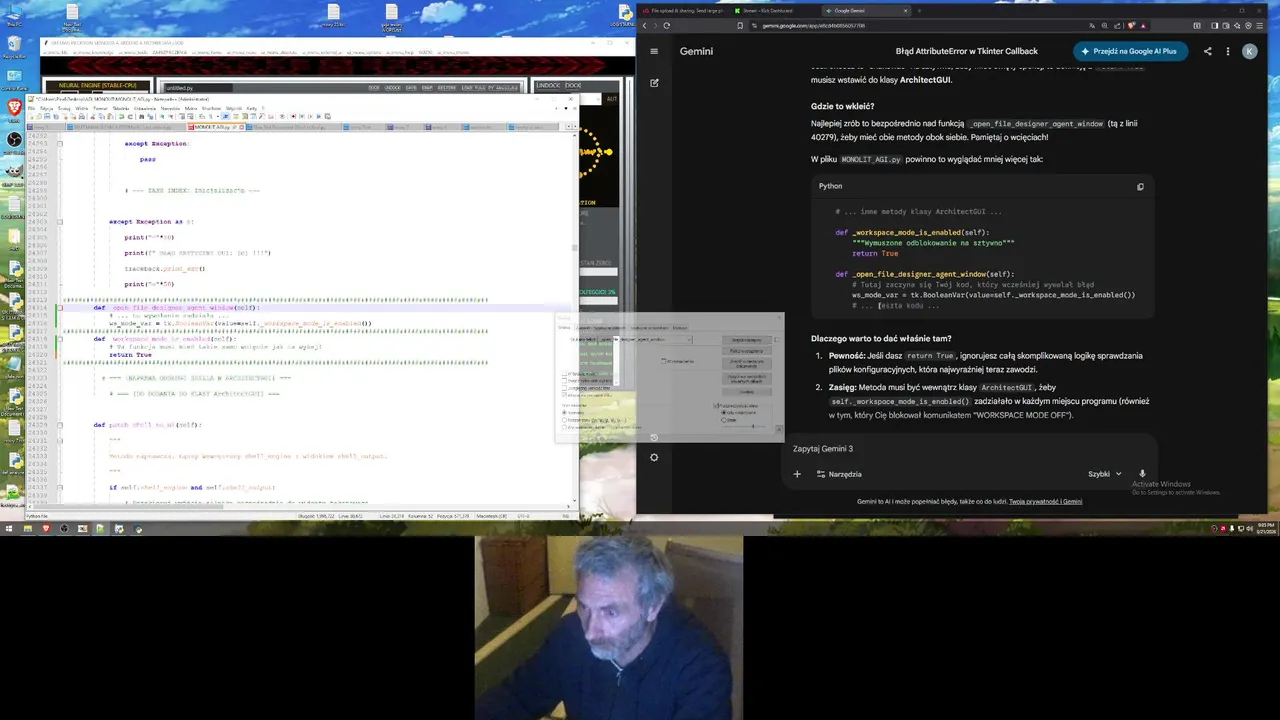Viewport: 1280px width, 720px height.
Task: Add file with plus icon in prompt box
Action: [x=797, y=474]
